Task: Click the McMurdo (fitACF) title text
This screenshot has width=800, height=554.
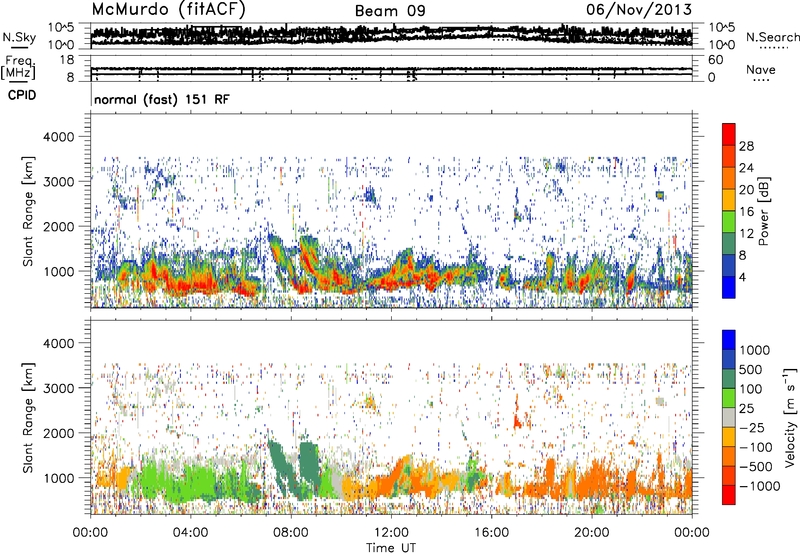Action: (169, 9)
